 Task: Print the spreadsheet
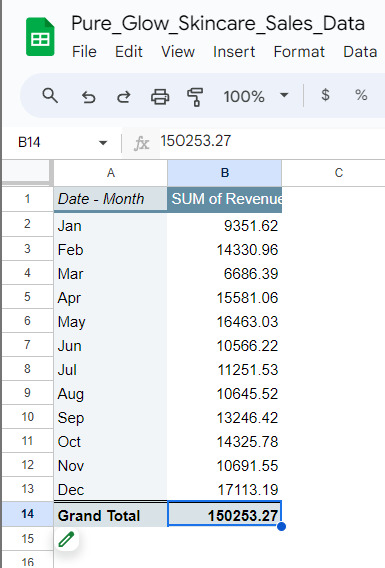click(160, 97)
